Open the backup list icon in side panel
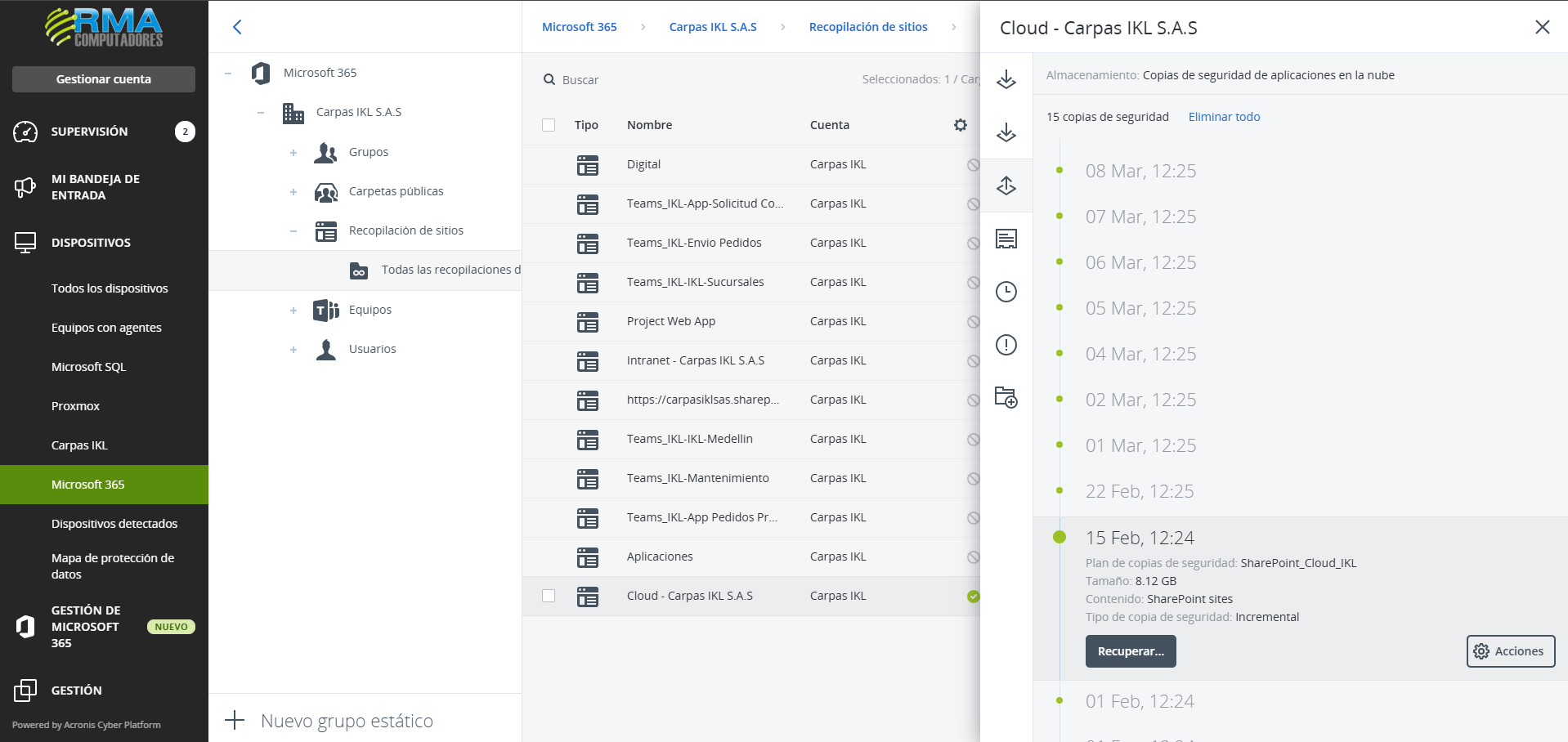The height and width of the screenshot is (742, 1568). click(x=1006, y=239)
